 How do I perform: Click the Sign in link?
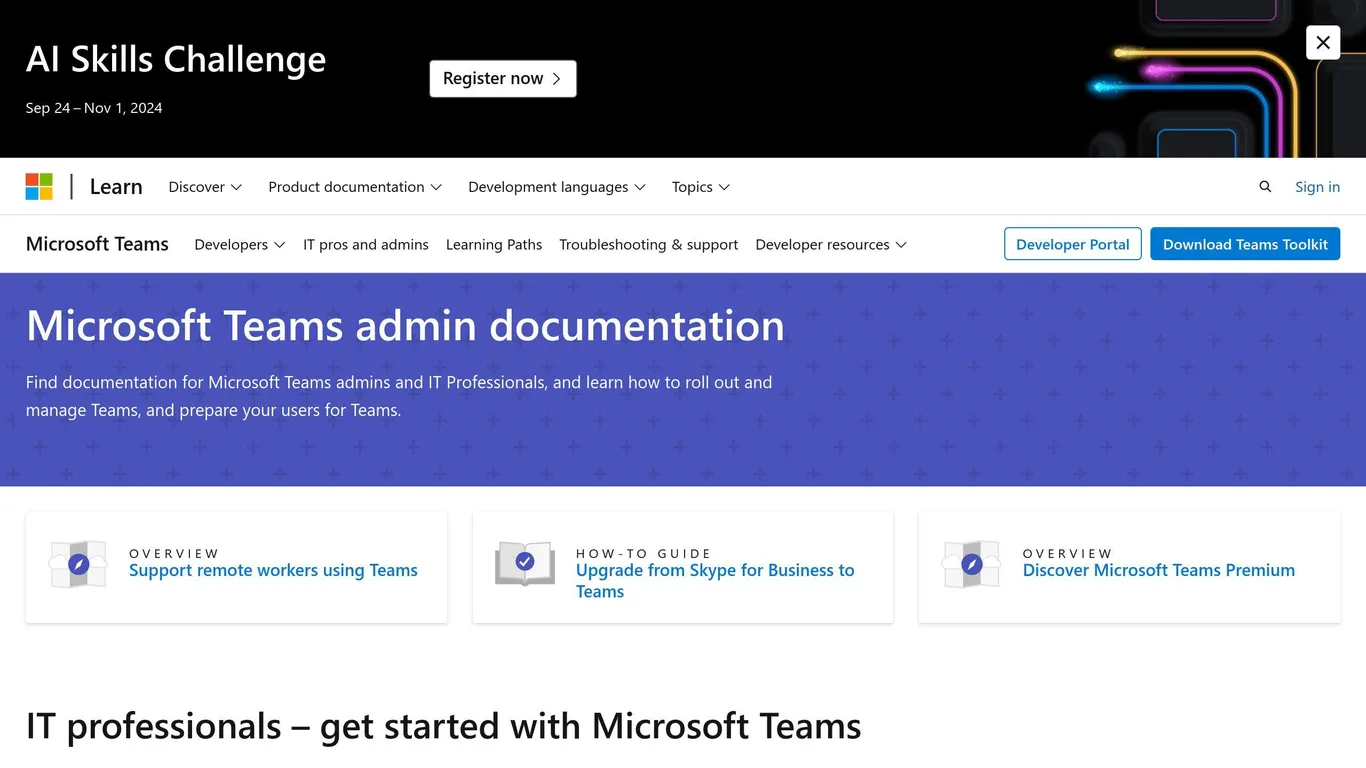1317,187
